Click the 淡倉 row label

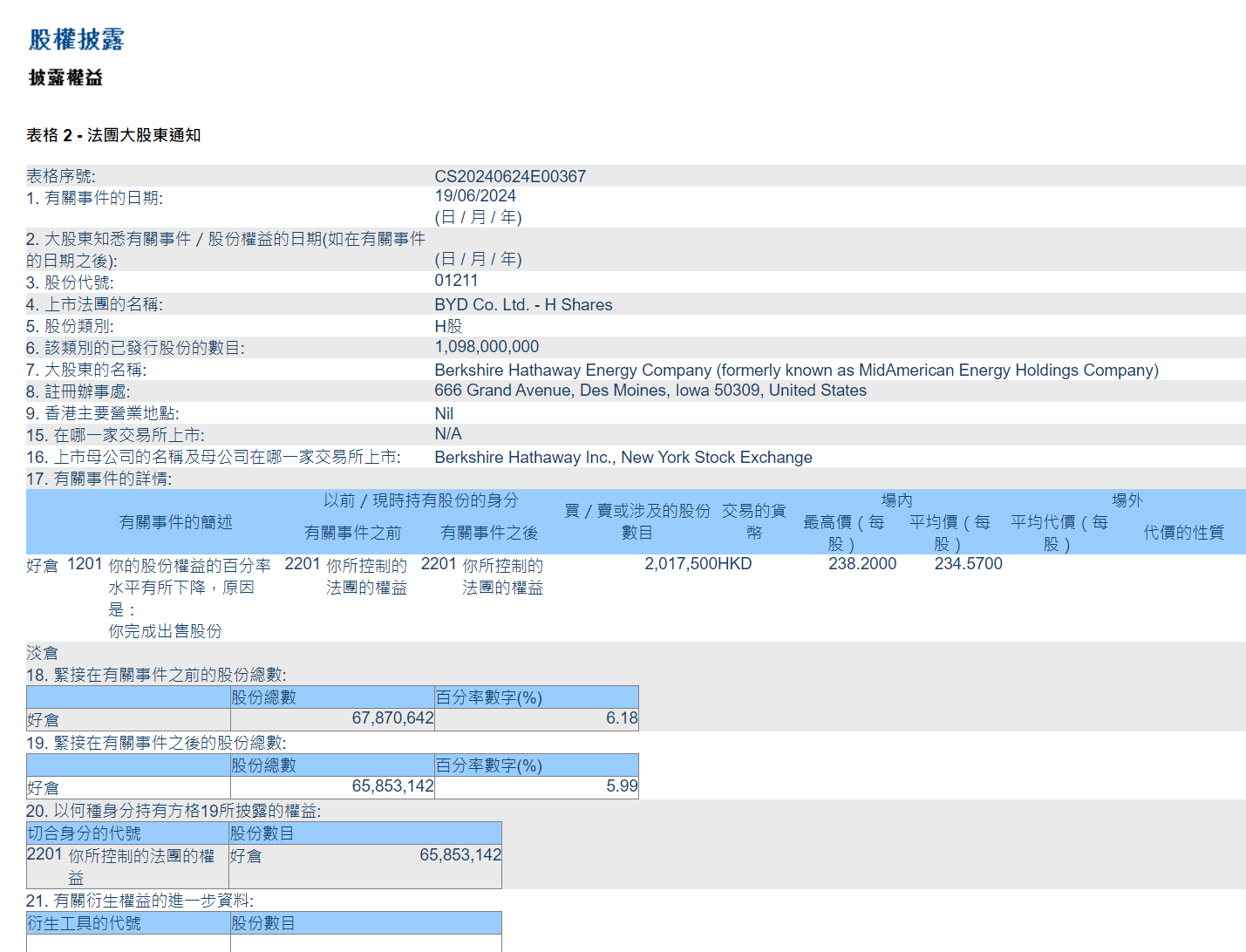pyautogui.click(x=42, y=653)
